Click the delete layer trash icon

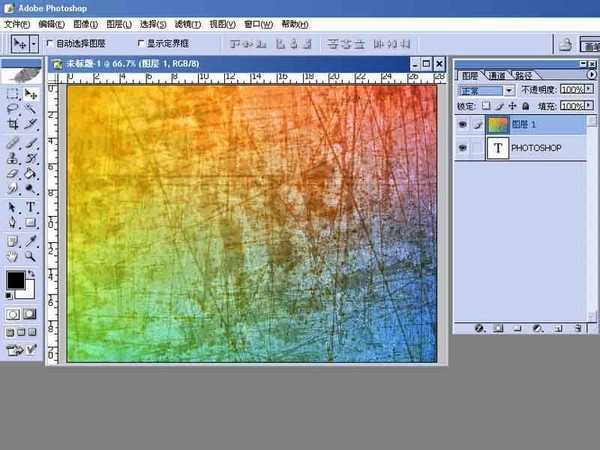pos(577,327)
